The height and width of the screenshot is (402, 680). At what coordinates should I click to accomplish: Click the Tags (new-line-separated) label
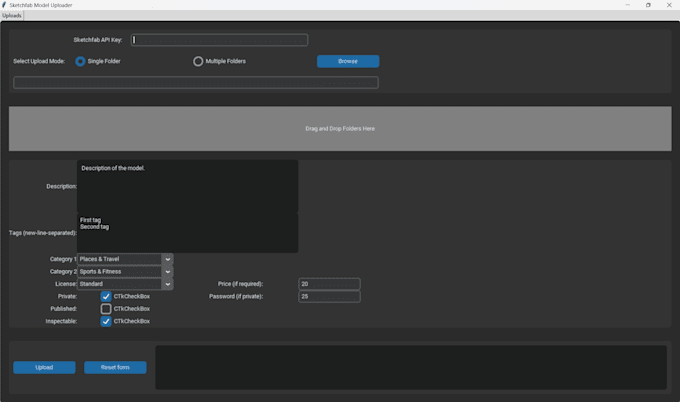42,233
